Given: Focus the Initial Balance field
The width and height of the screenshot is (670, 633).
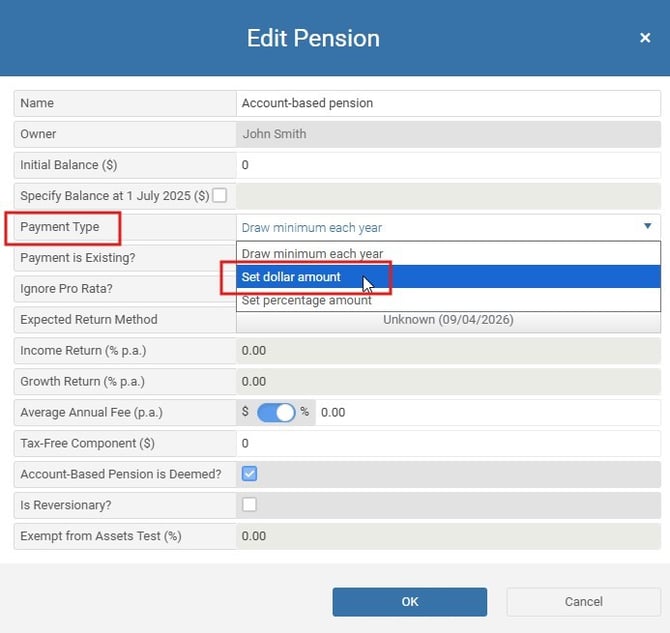Looking at the screenshot, I should point(448,165).
